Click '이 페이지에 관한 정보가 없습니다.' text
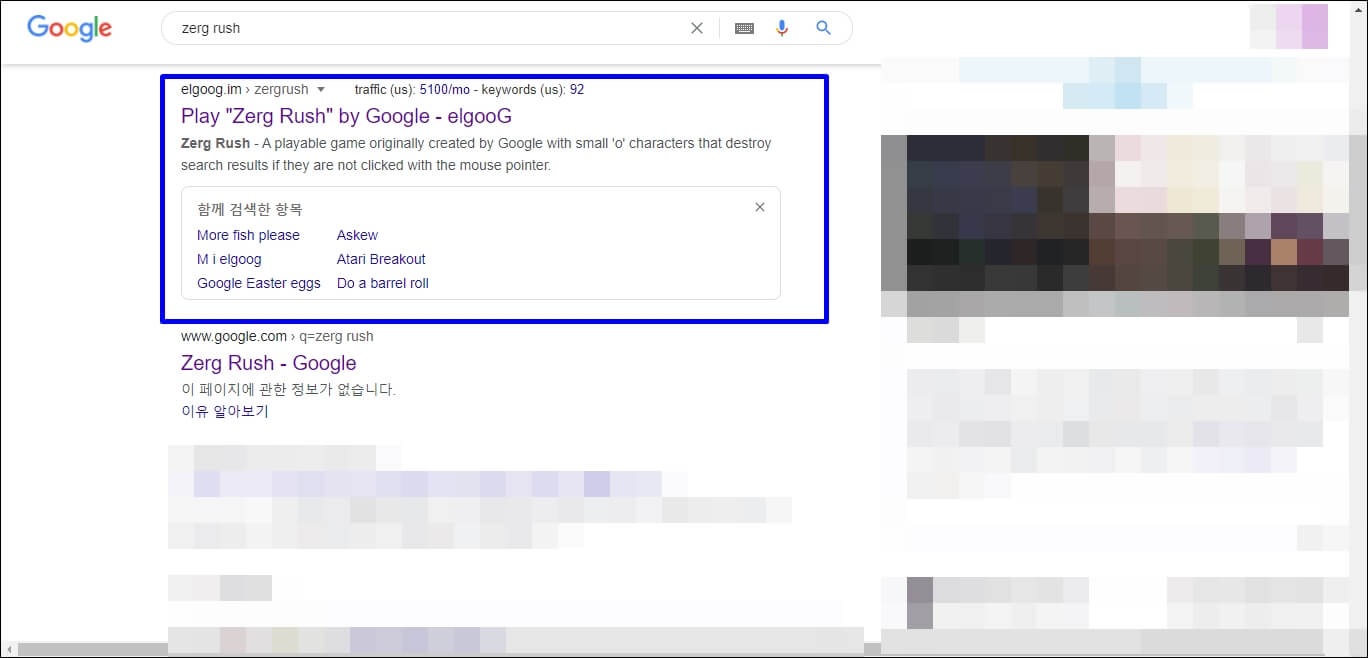 (288, 390)
